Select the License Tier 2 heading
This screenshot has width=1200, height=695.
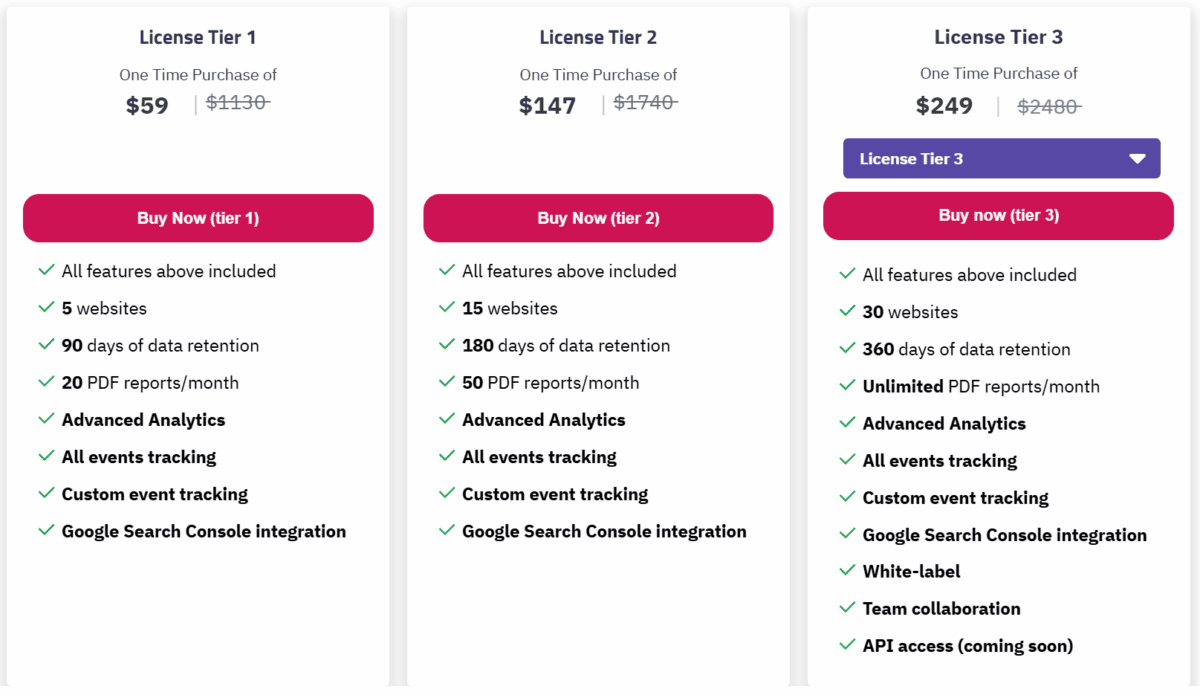point(598,38)
